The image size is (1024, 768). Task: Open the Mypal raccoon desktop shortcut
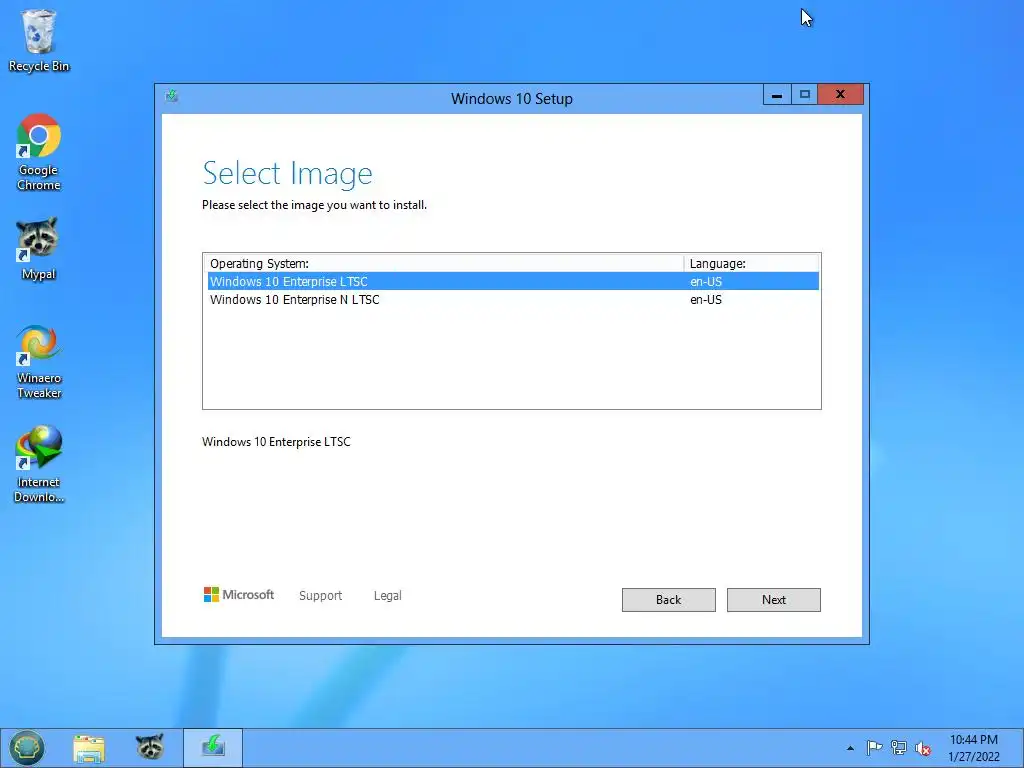point(38,248)
